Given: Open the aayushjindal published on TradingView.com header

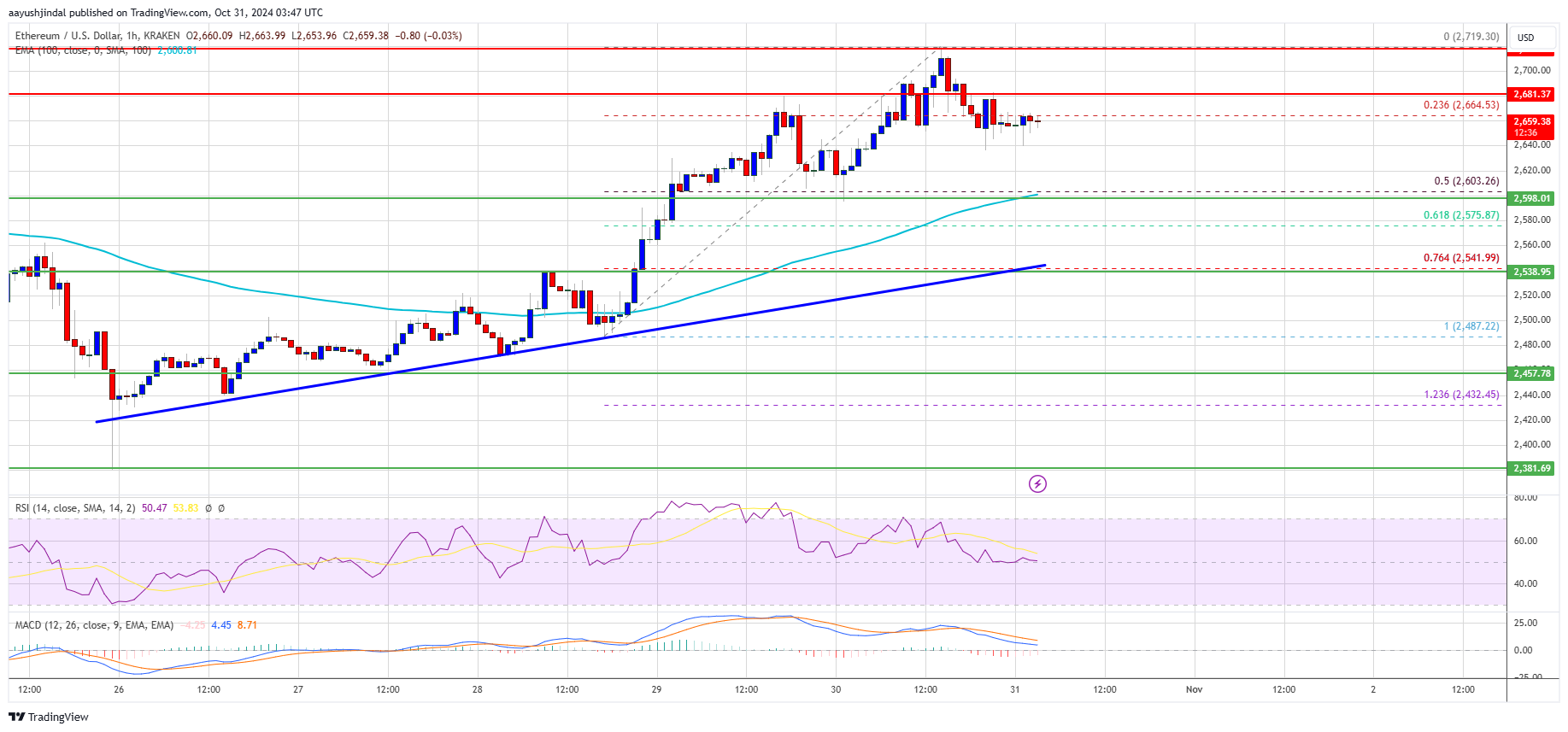Looking at the screenshot, I should pyautogui.click(x=166, y=12).
